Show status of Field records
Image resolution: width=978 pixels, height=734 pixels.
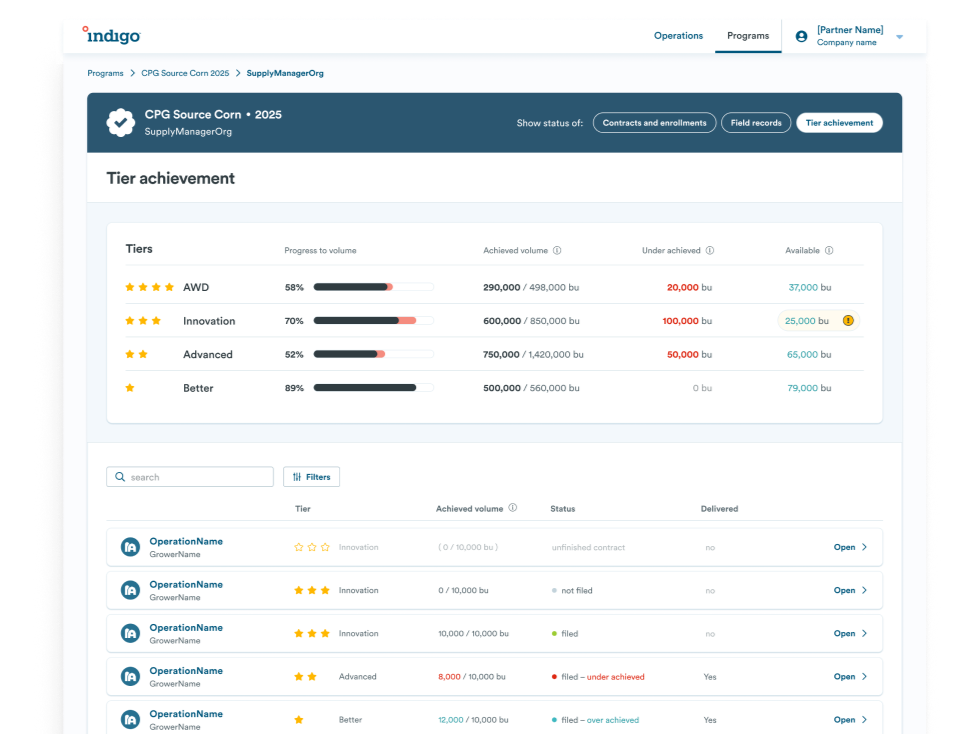pyautogui.click(x=756, y=123)
